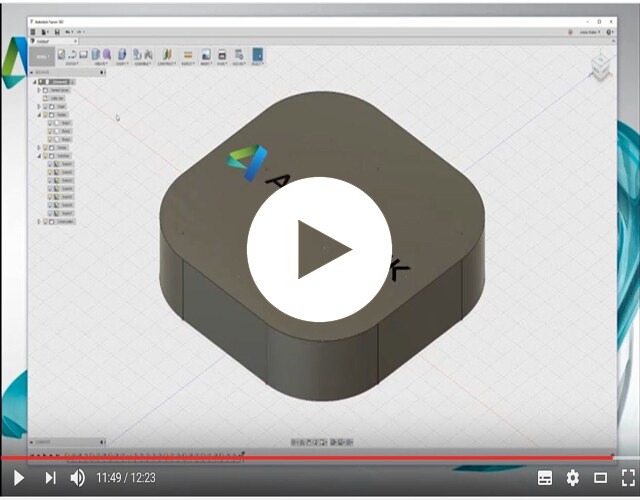640x500 pixels.
Task: Toggle the Origin lightbulb visibility
Action: 46,107
